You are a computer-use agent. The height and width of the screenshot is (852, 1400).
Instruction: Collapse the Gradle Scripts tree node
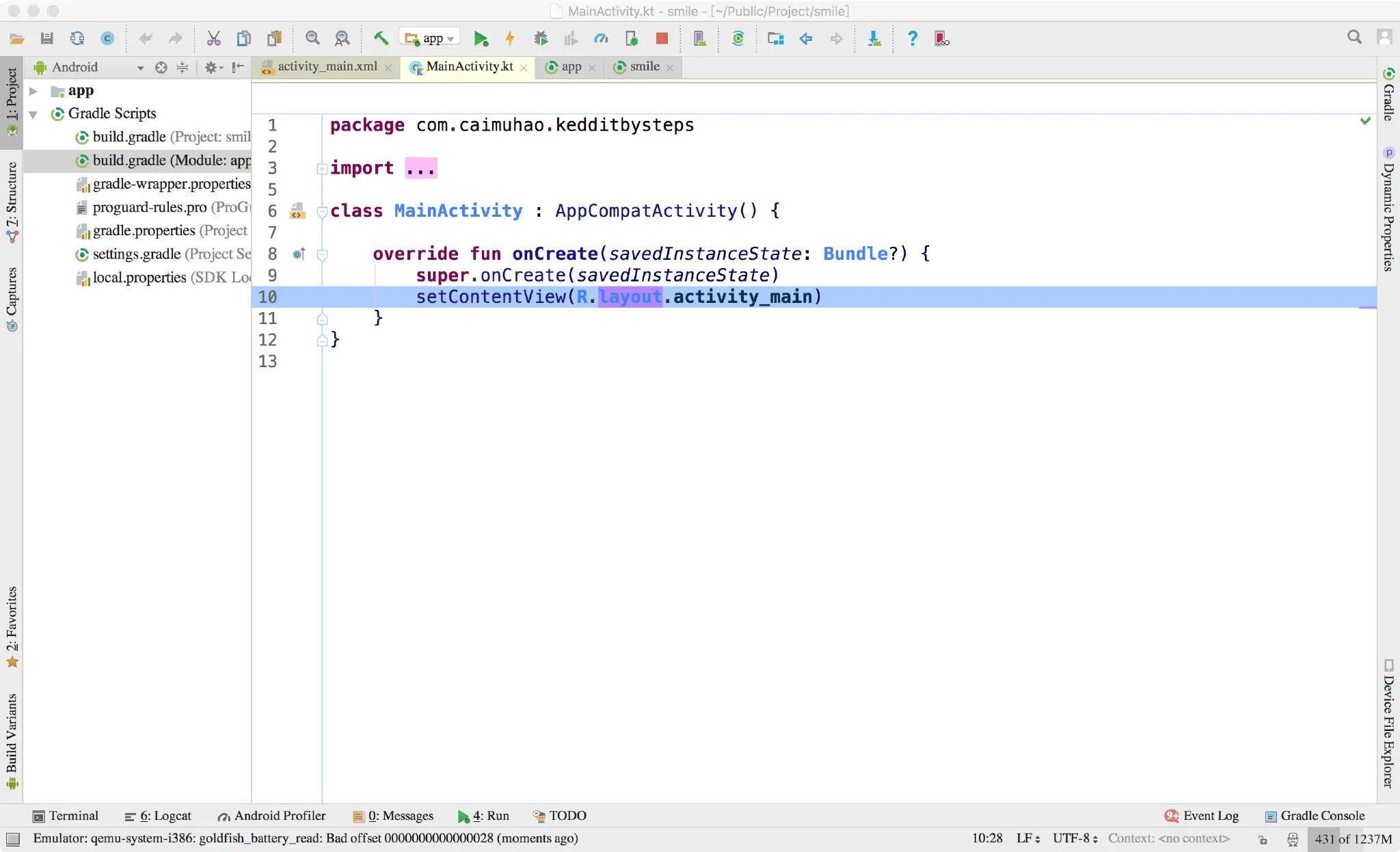pyautogui.click(x=33, y=114)
